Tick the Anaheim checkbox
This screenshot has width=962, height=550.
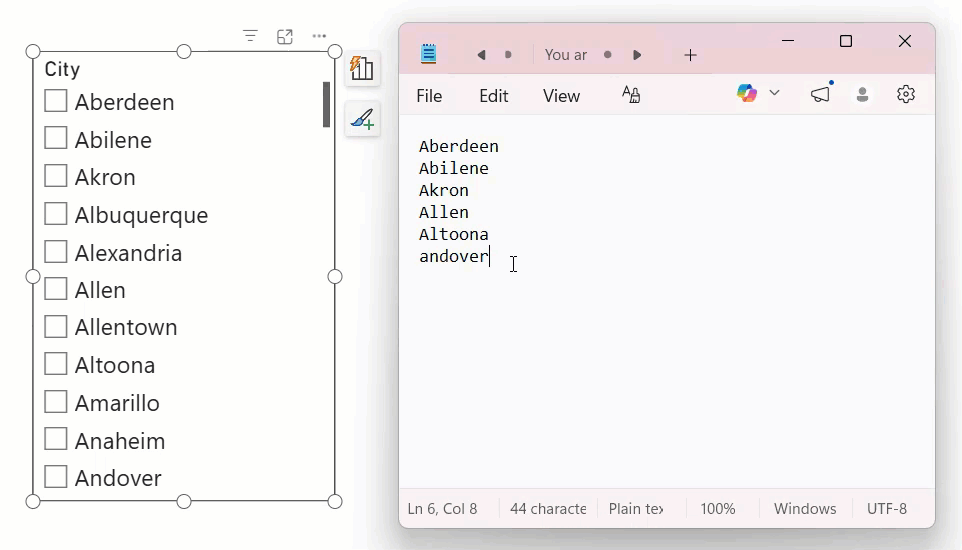tap(56, 440)
